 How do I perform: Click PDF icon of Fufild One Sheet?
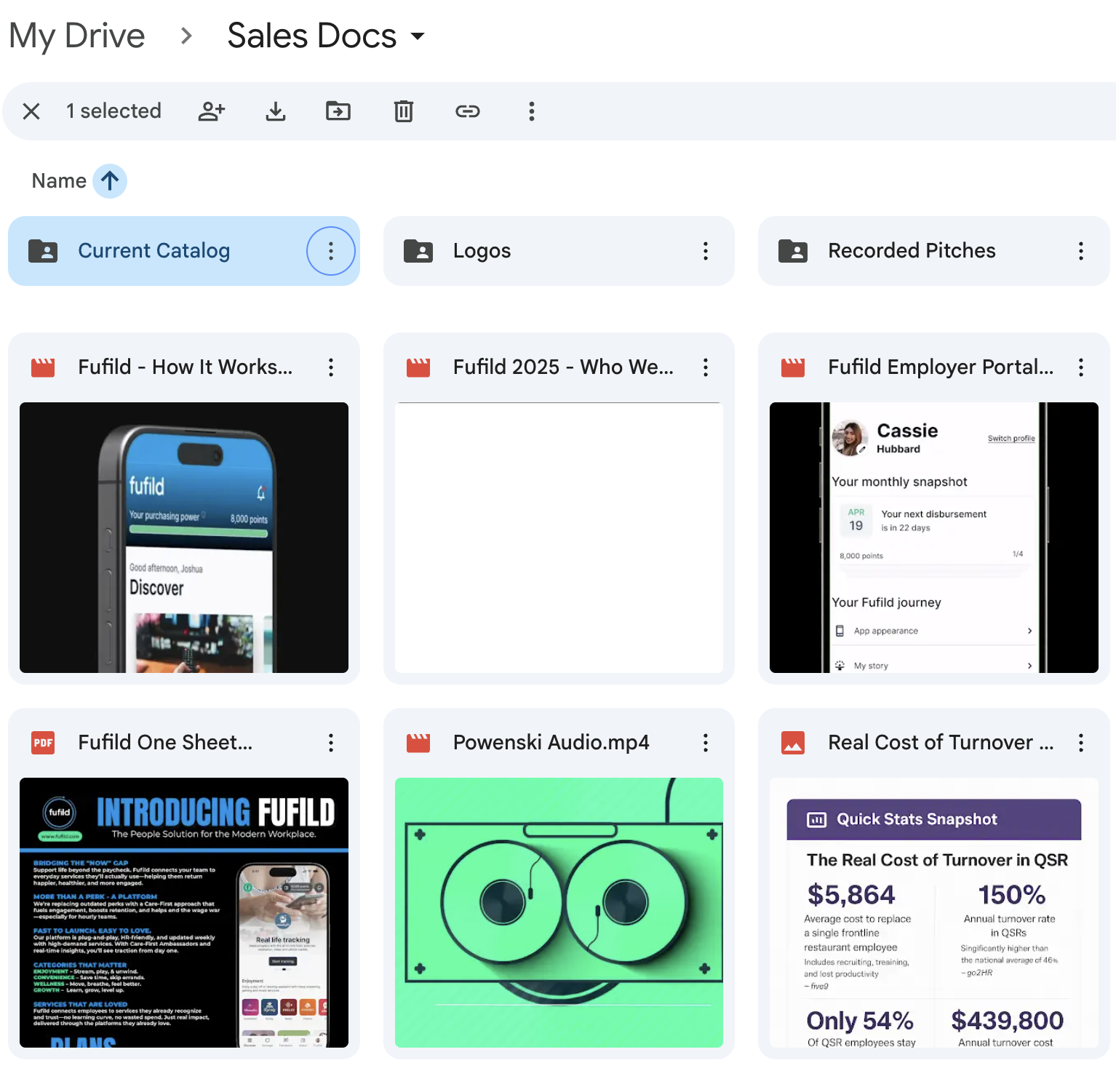[43, 743]
